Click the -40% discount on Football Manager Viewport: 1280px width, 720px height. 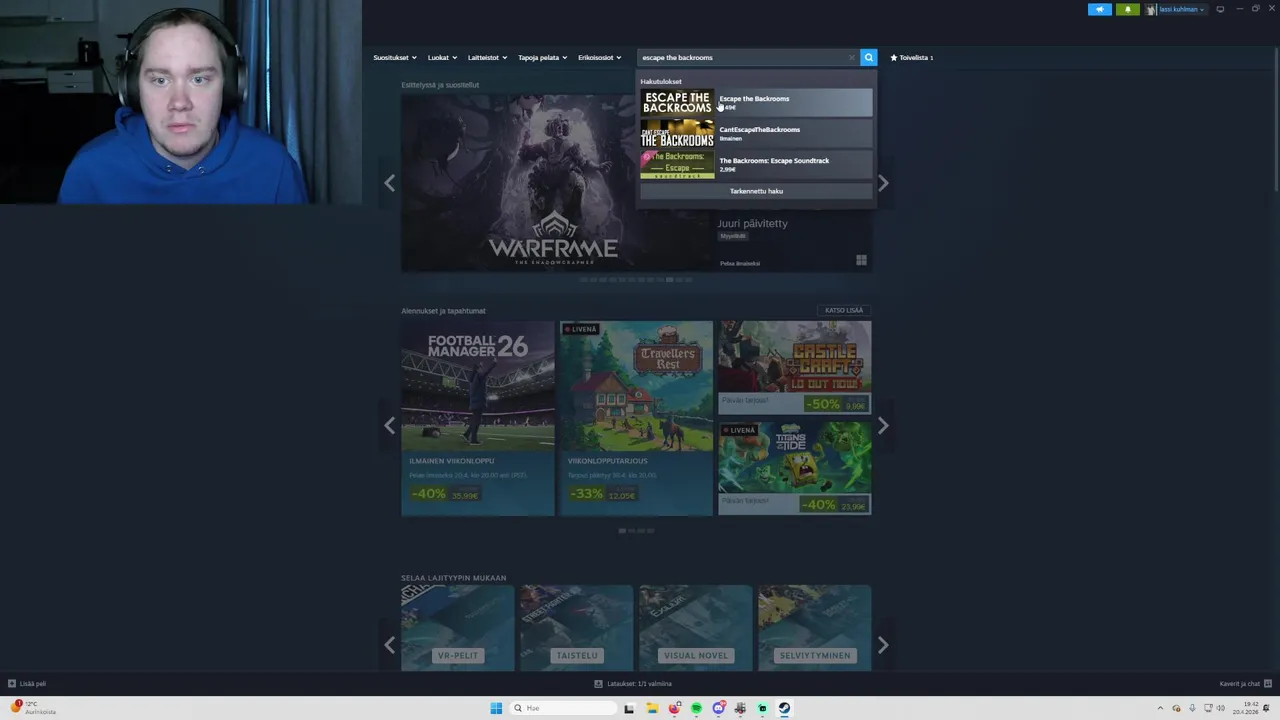(x=428, y=494)
